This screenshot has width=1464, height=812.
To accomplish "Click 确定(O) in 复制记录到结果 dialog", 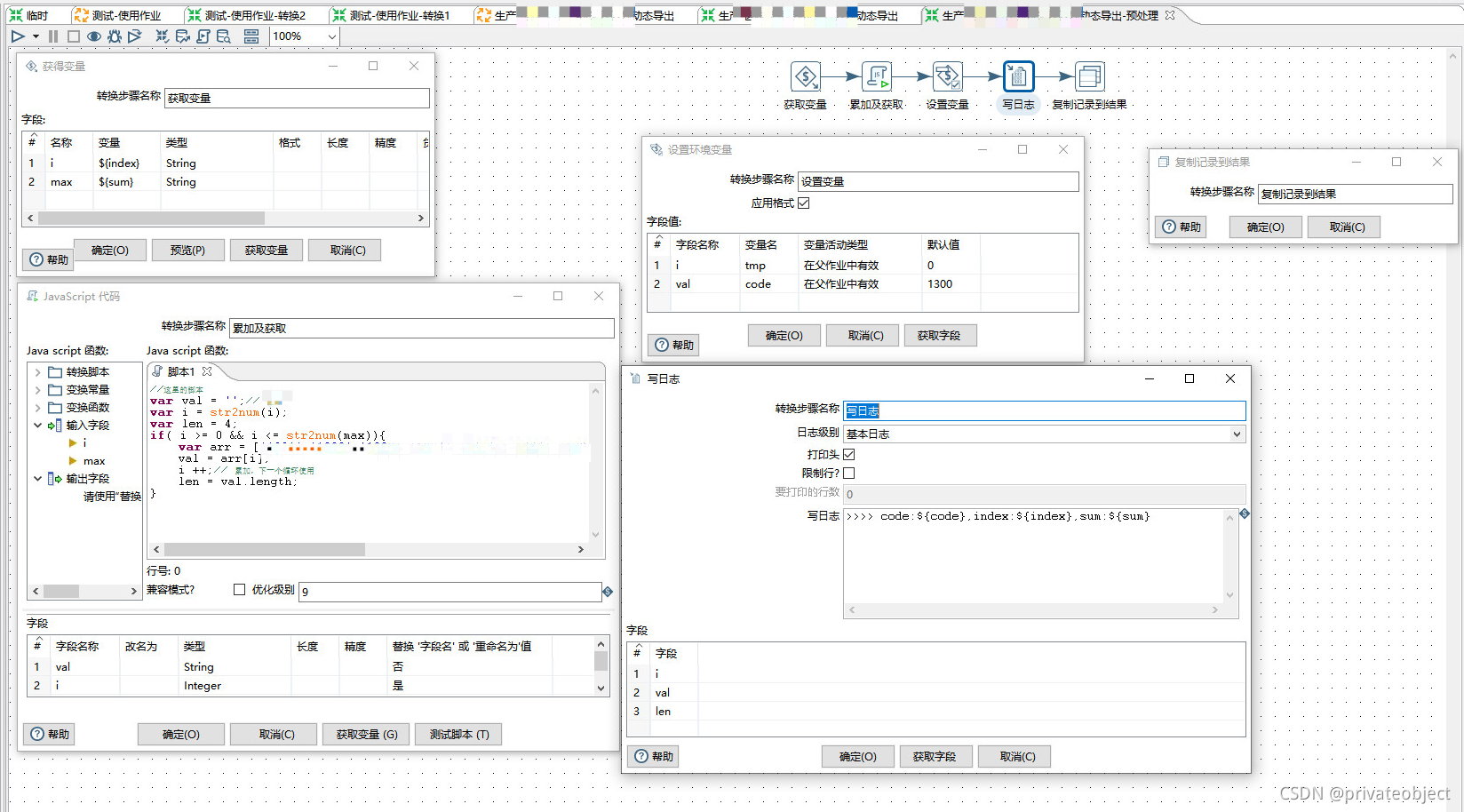I will 1266,227.
